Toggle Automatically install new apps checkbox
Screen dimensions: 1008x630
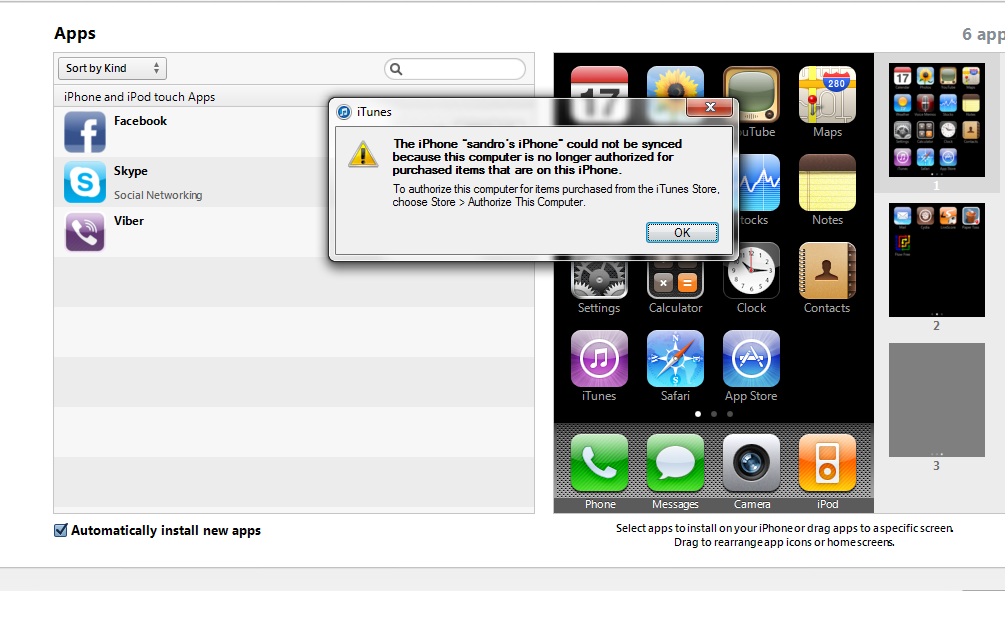(x=60, y=530)
